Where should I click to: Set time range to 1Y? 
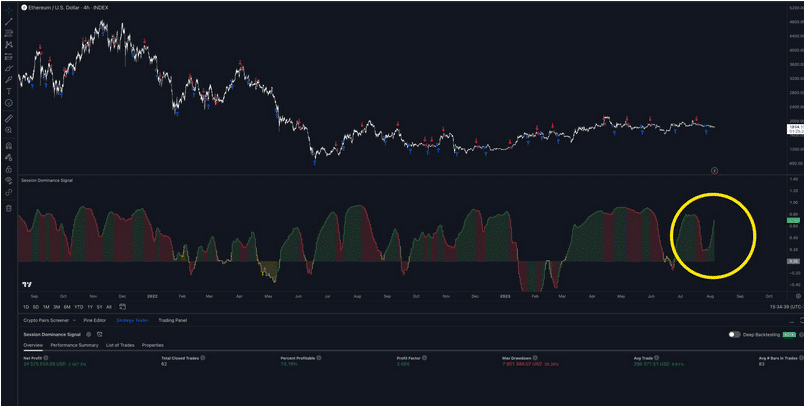click(x=90, y=307)
